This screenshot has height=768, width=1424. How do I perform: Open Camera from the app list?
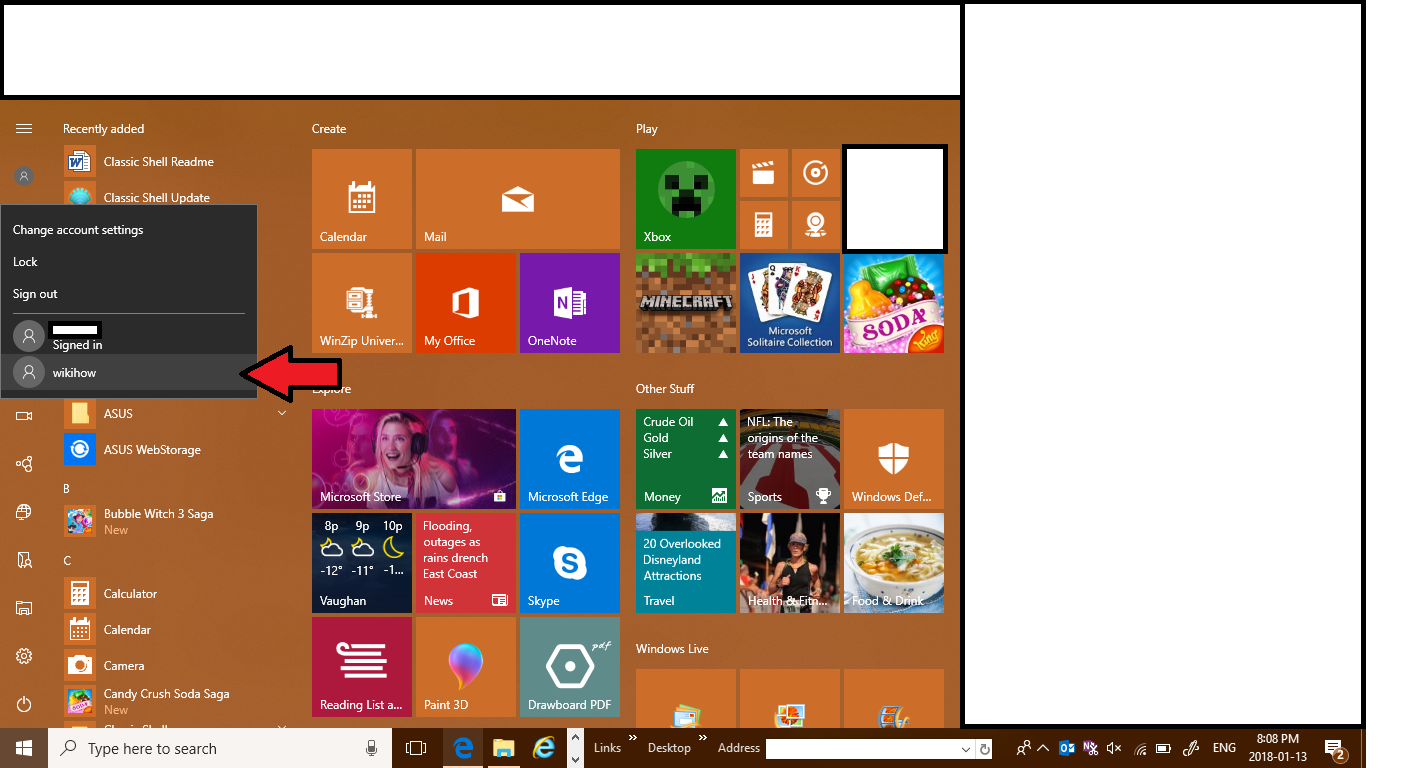pos(176,666)
